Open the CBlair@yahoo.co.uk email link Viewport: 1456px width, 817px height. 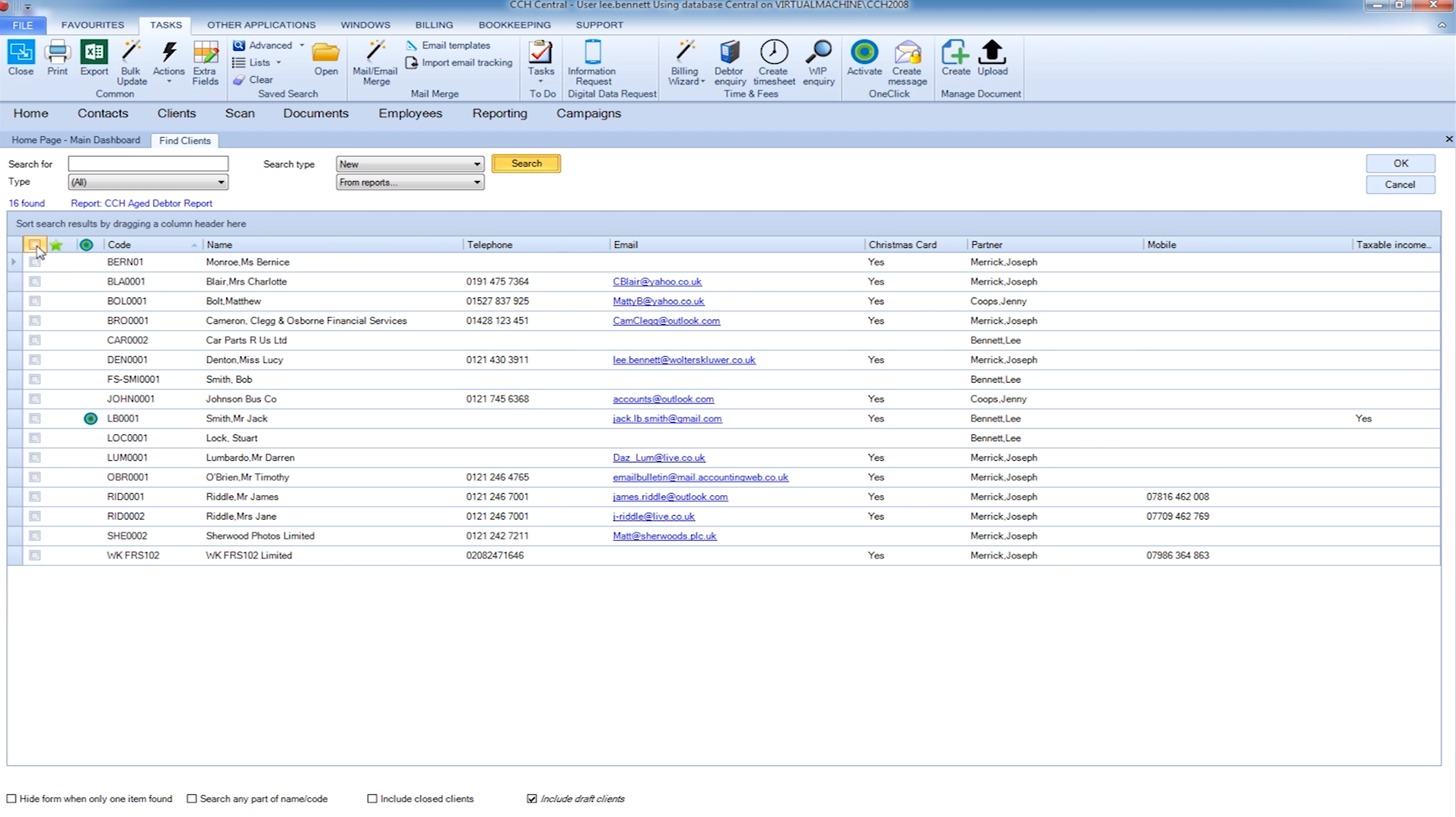coord(657,281)
